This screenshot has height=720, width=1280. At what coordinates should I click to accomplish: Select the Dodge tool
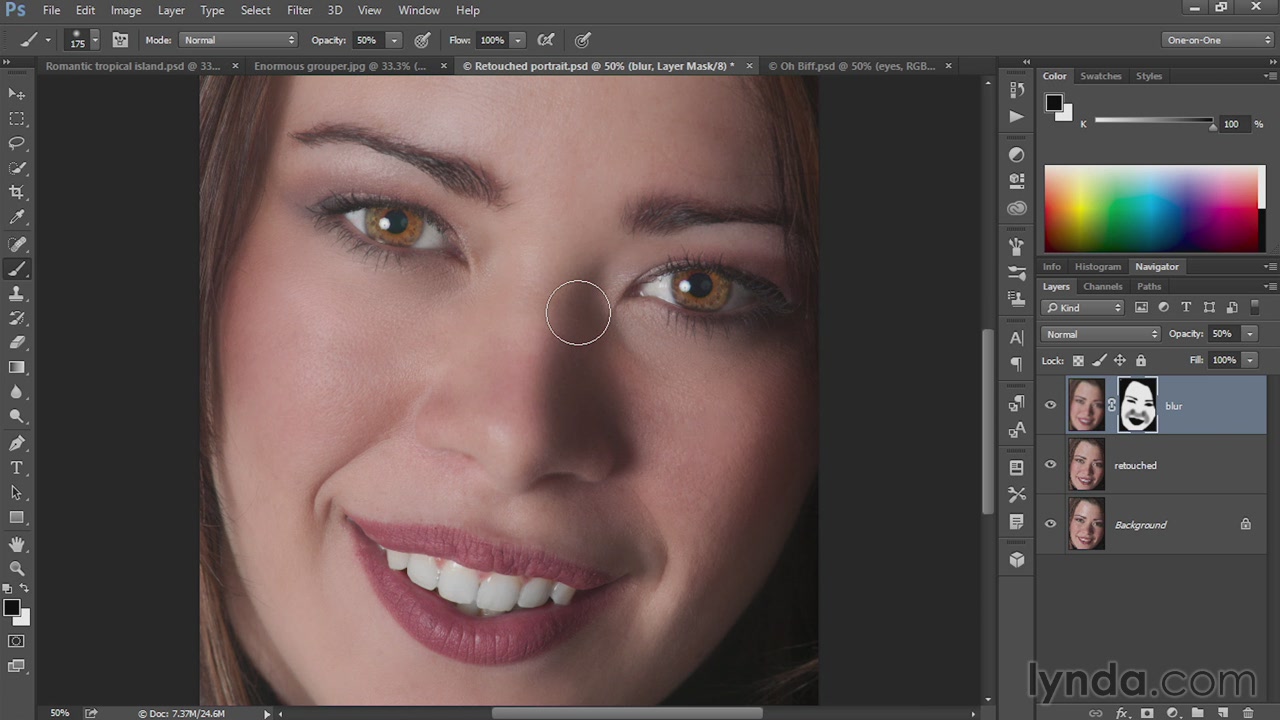[x=17, y=417]
